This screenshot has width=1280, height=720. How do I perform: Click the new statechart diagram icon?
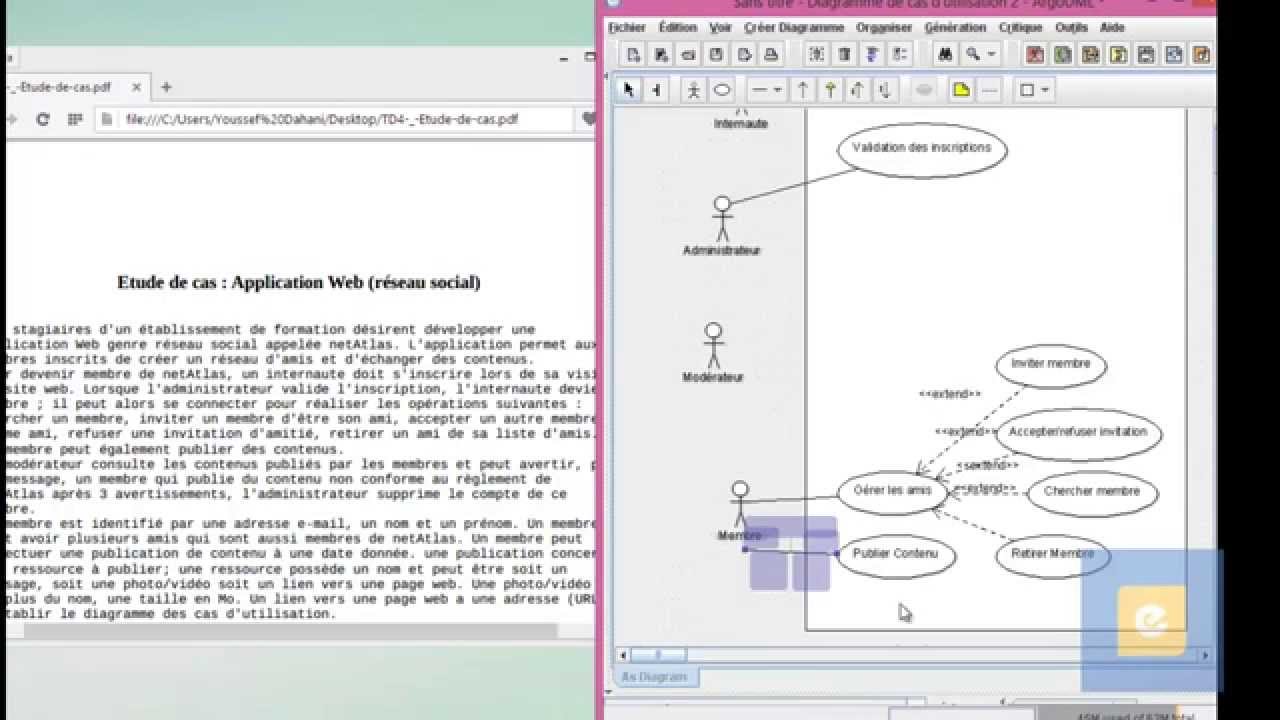pyautogui.click(x=1147, y=54)
